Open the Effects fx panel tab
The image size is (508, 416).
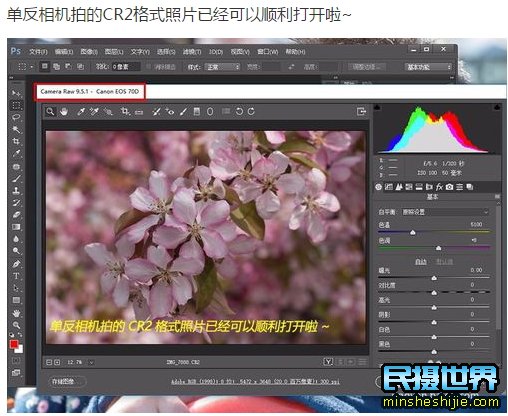439,187
